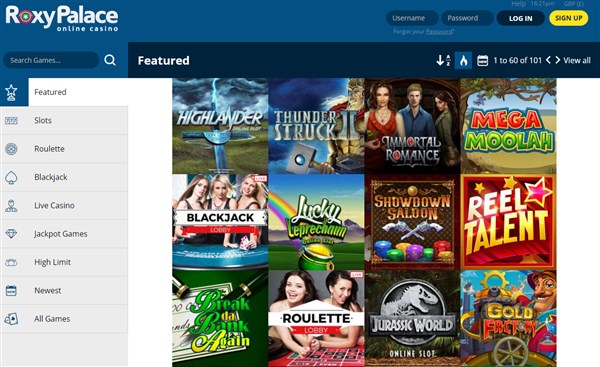Open the Mega Moolah game
Viewport: 600px width, 367px height.
pos(508,126)
